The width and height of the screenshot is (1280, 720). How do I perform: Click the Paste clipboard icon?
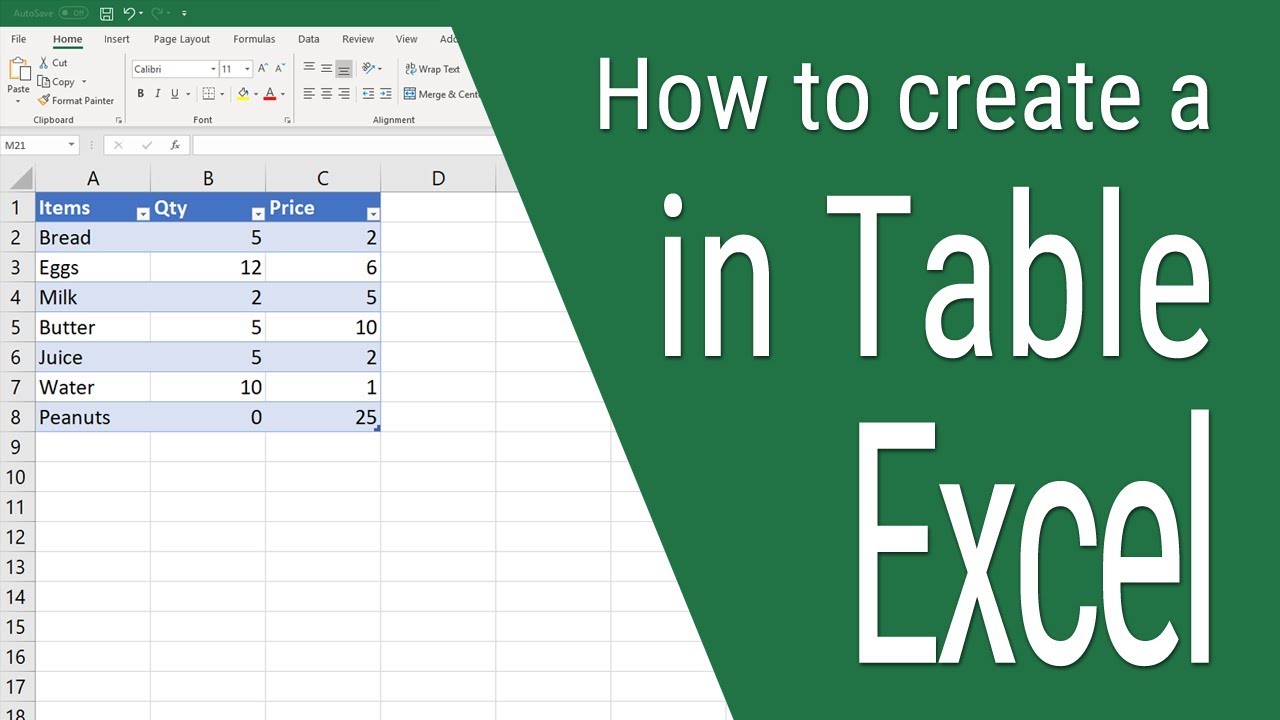(x=19, y=70)
